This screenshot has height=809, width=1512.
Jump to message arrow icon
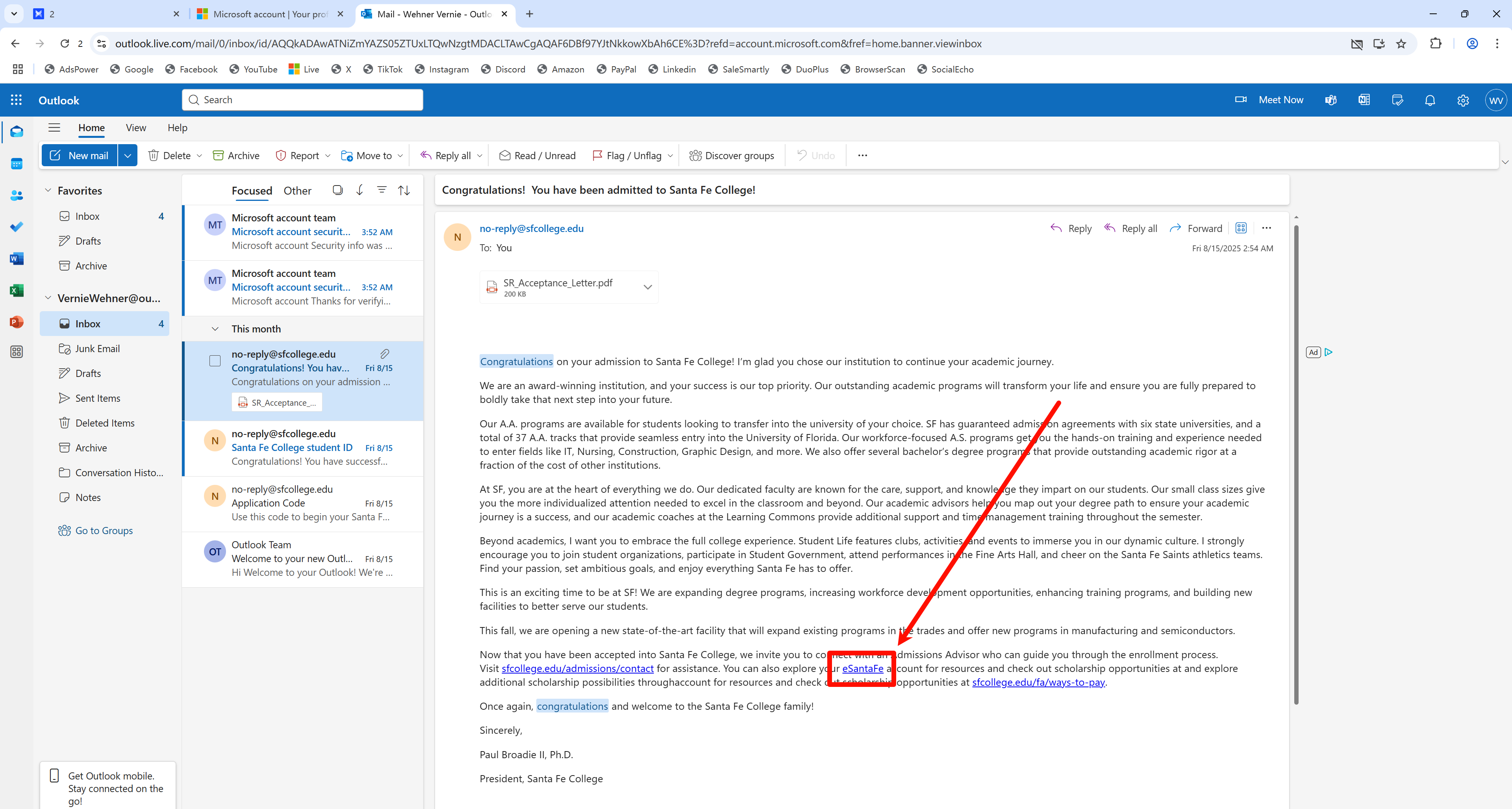[x=359, y=189]
